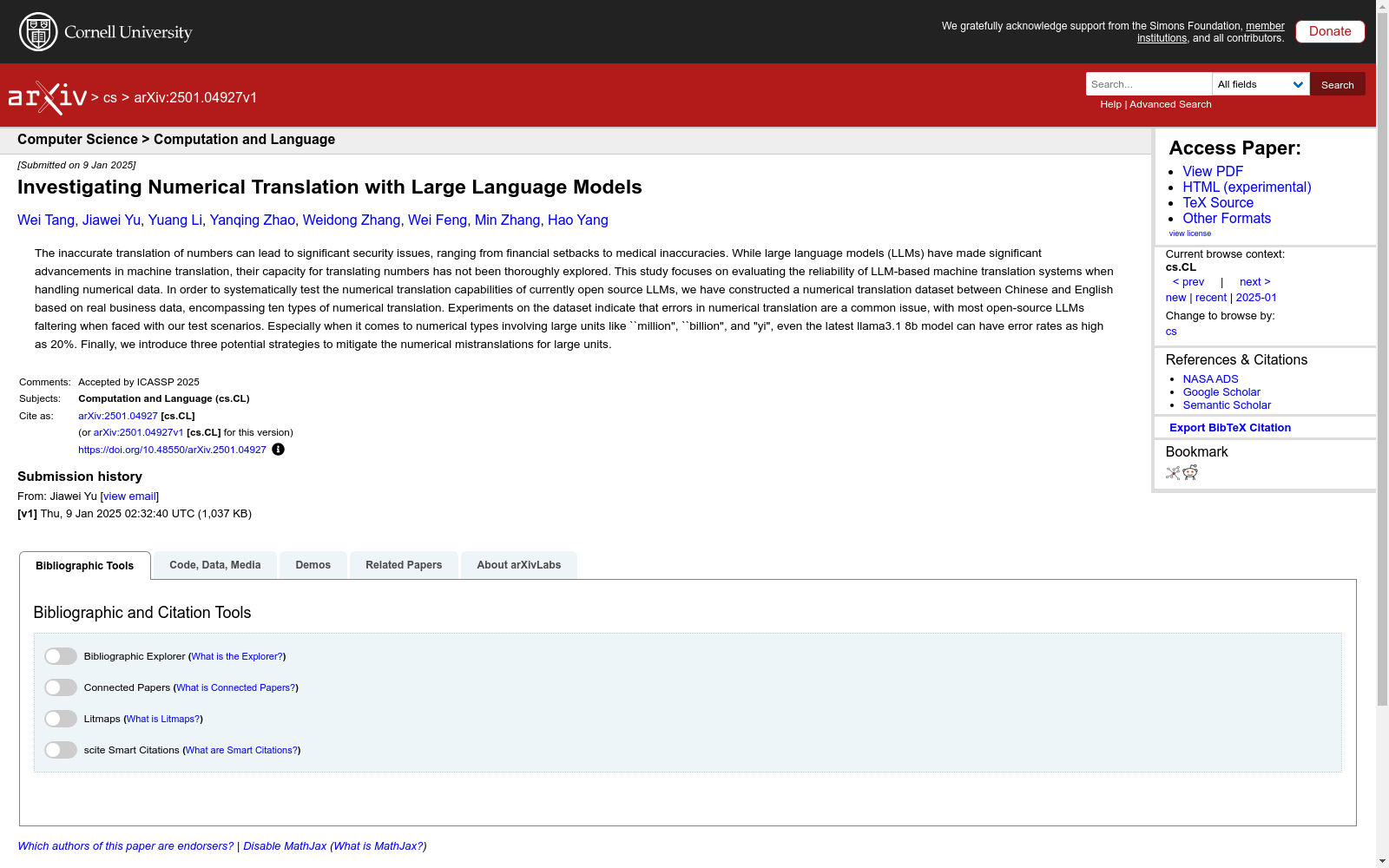Click arXiv:2501.04927 cite link
Viewport: 1389px width, 868px height.
tap(118, 416)
